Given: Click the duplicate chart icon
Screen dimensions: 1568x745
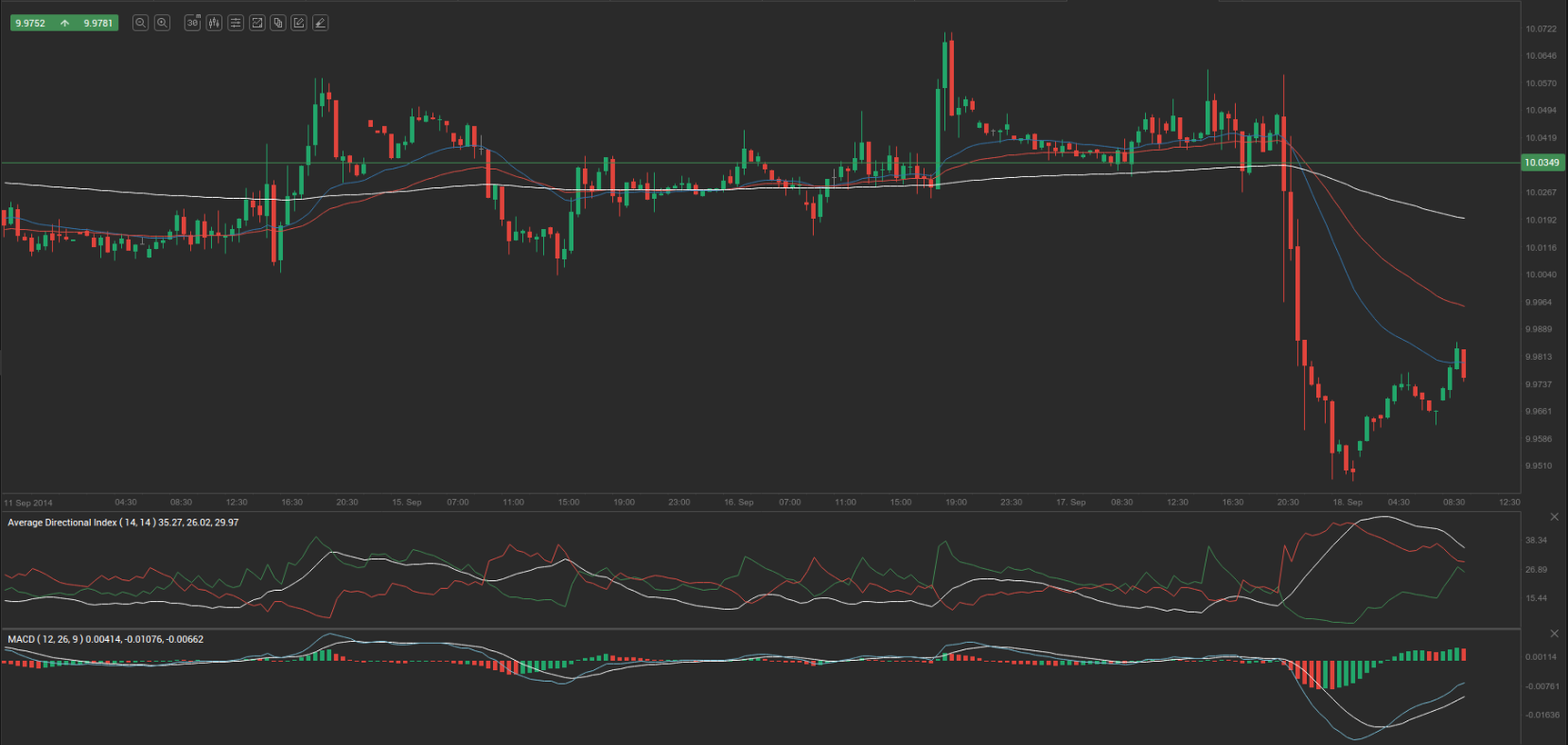Looking at the screenshot, I should coord(278,23).
